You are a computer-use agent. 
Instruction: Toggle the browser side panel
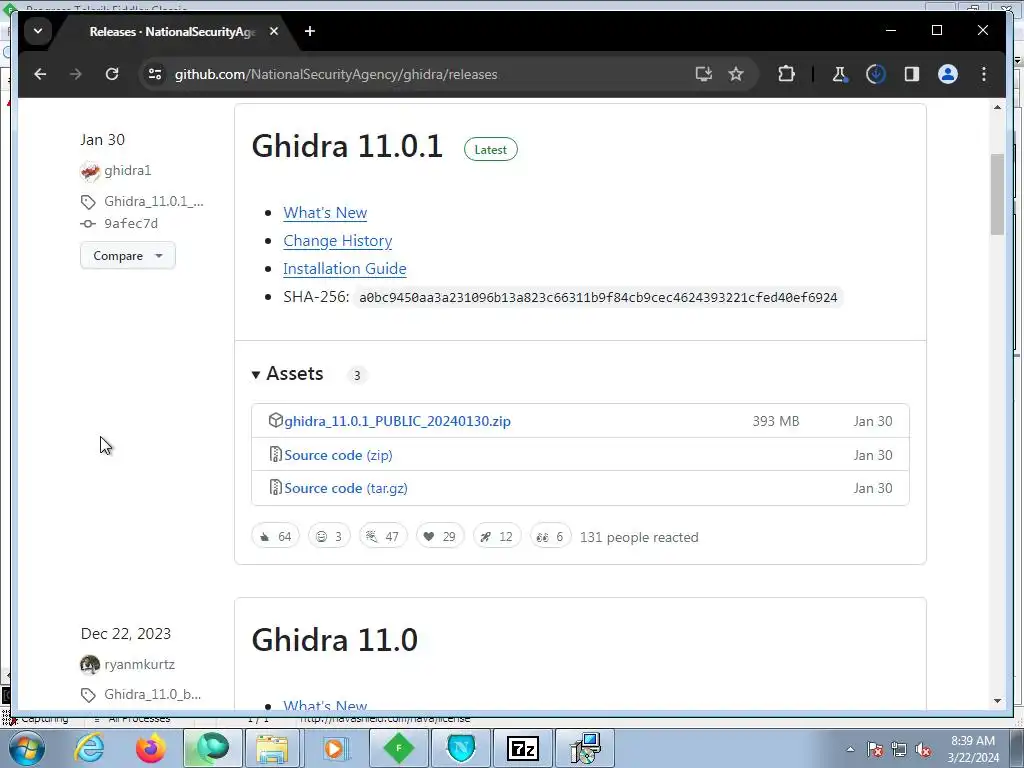(912, 74)
